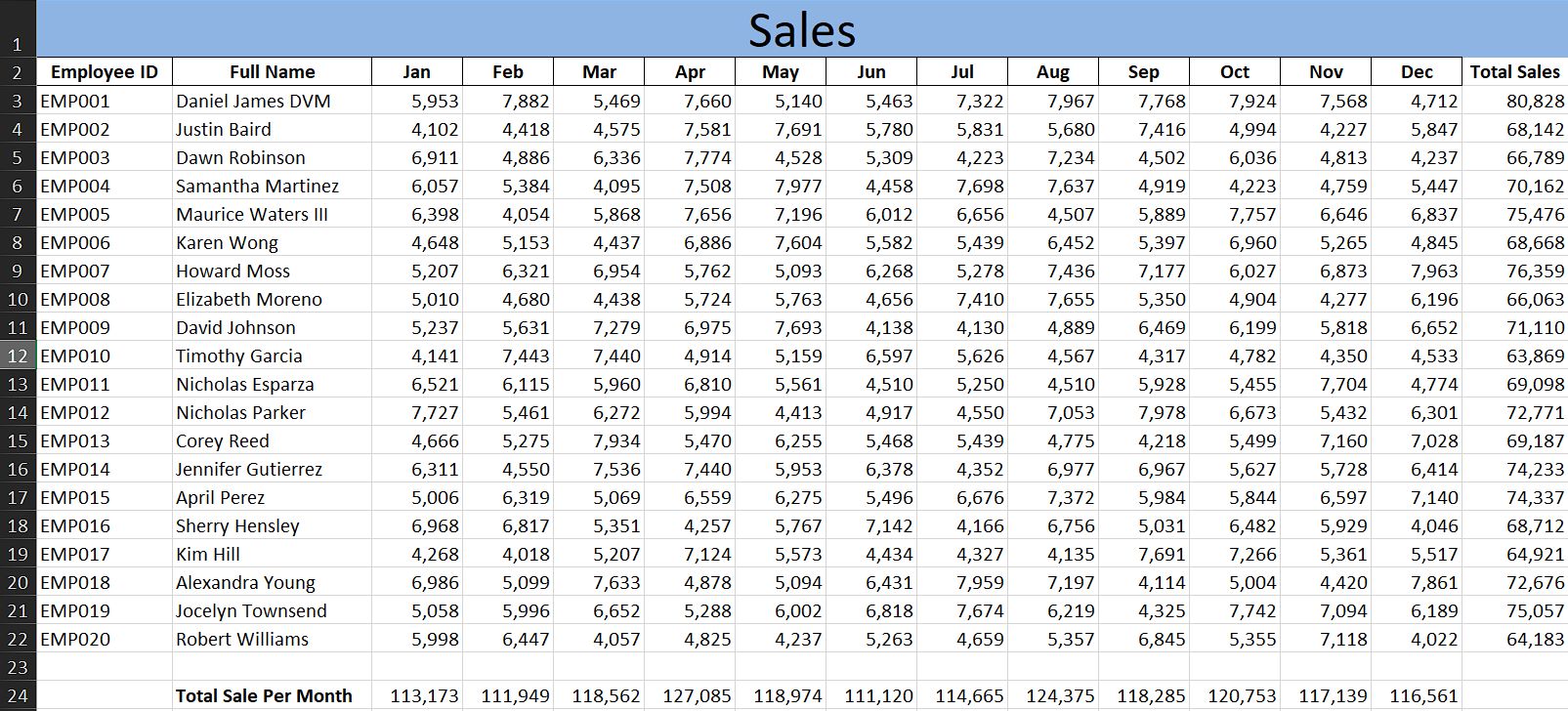Image resolution: width=1568 pixels, height=711 pixels.
Task: Click the row 24 header number
Action: pyautogui.click(x=18, y=695)
